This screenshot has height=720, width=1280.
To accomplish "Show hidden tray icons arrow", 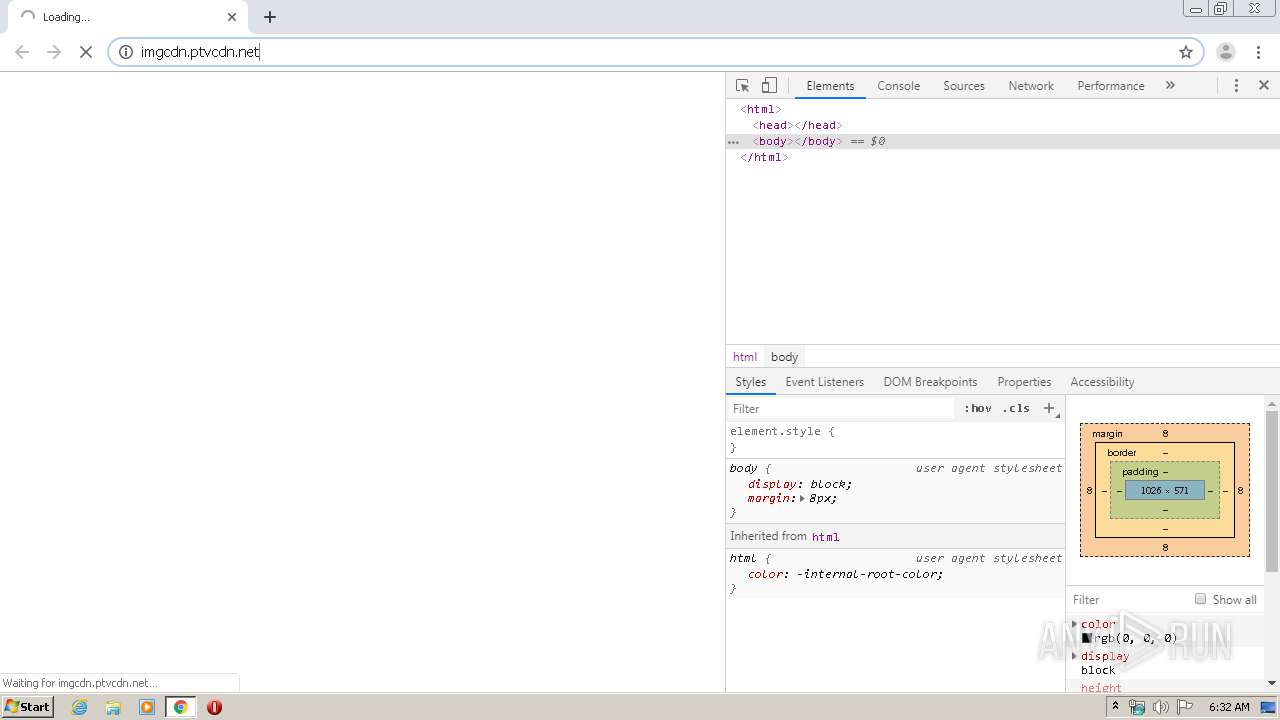I will [1115, 707].
